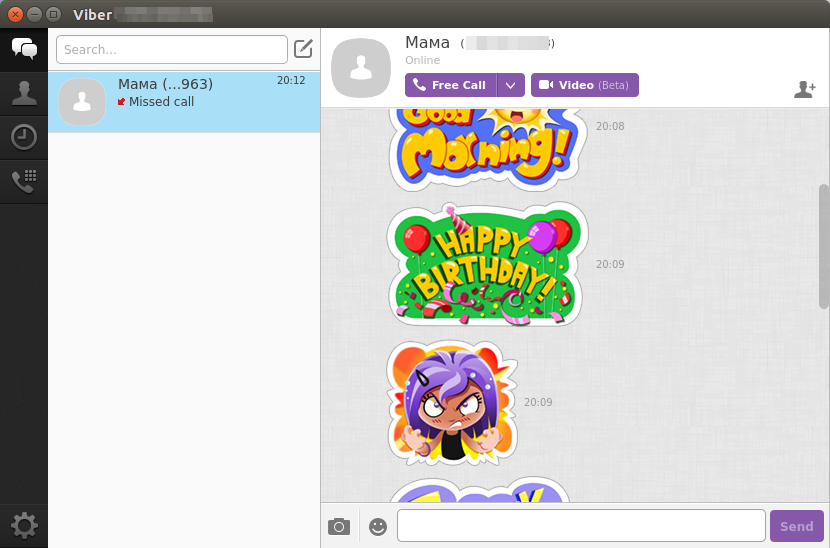830x548 pixels.
Task: Open the sticker emoticon menu
Action: pyautogui.click(x=378, y=526)
